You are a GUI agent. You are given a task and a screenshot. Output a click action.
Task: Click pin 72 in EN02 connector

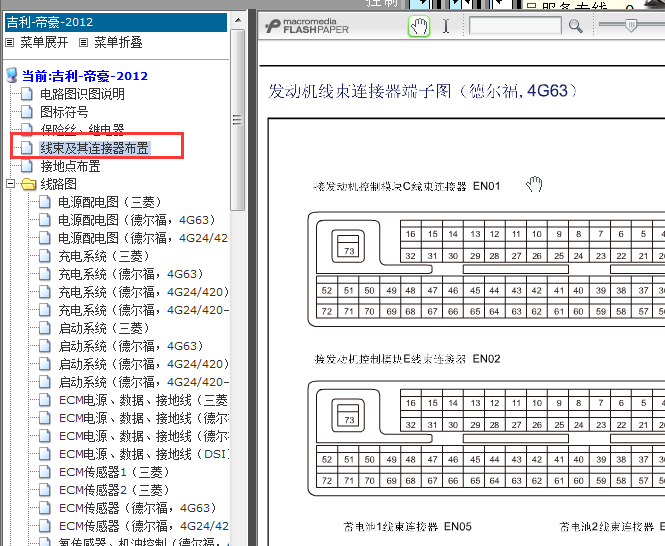[x=327, y=481]
